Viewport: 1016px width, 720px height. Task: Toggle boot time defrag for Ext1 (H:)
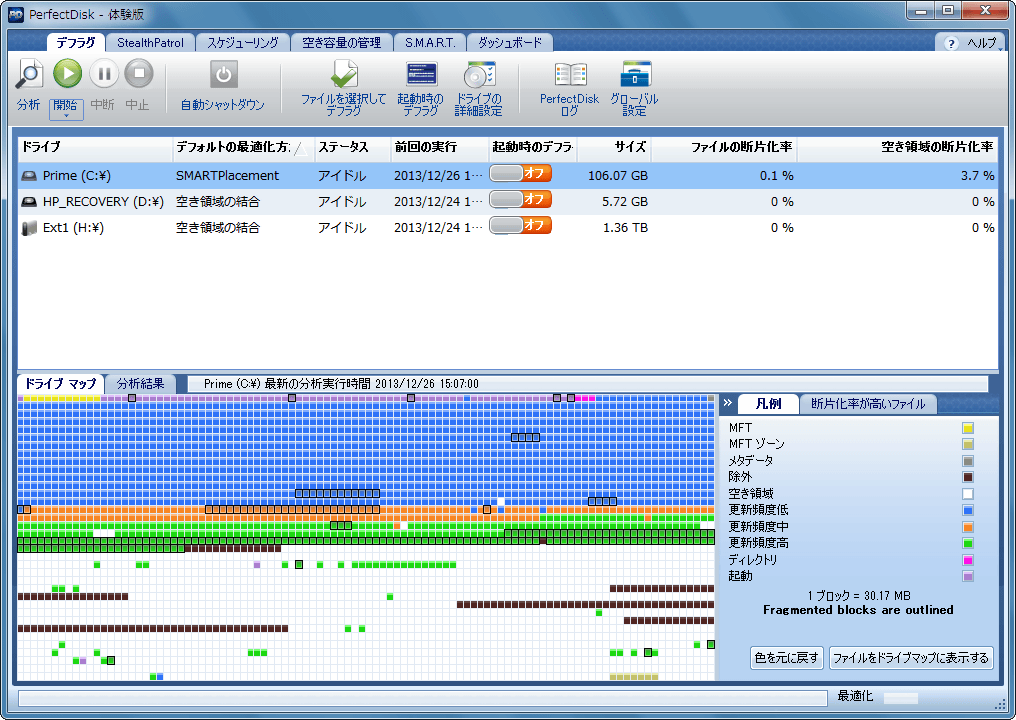pos(520,226)
